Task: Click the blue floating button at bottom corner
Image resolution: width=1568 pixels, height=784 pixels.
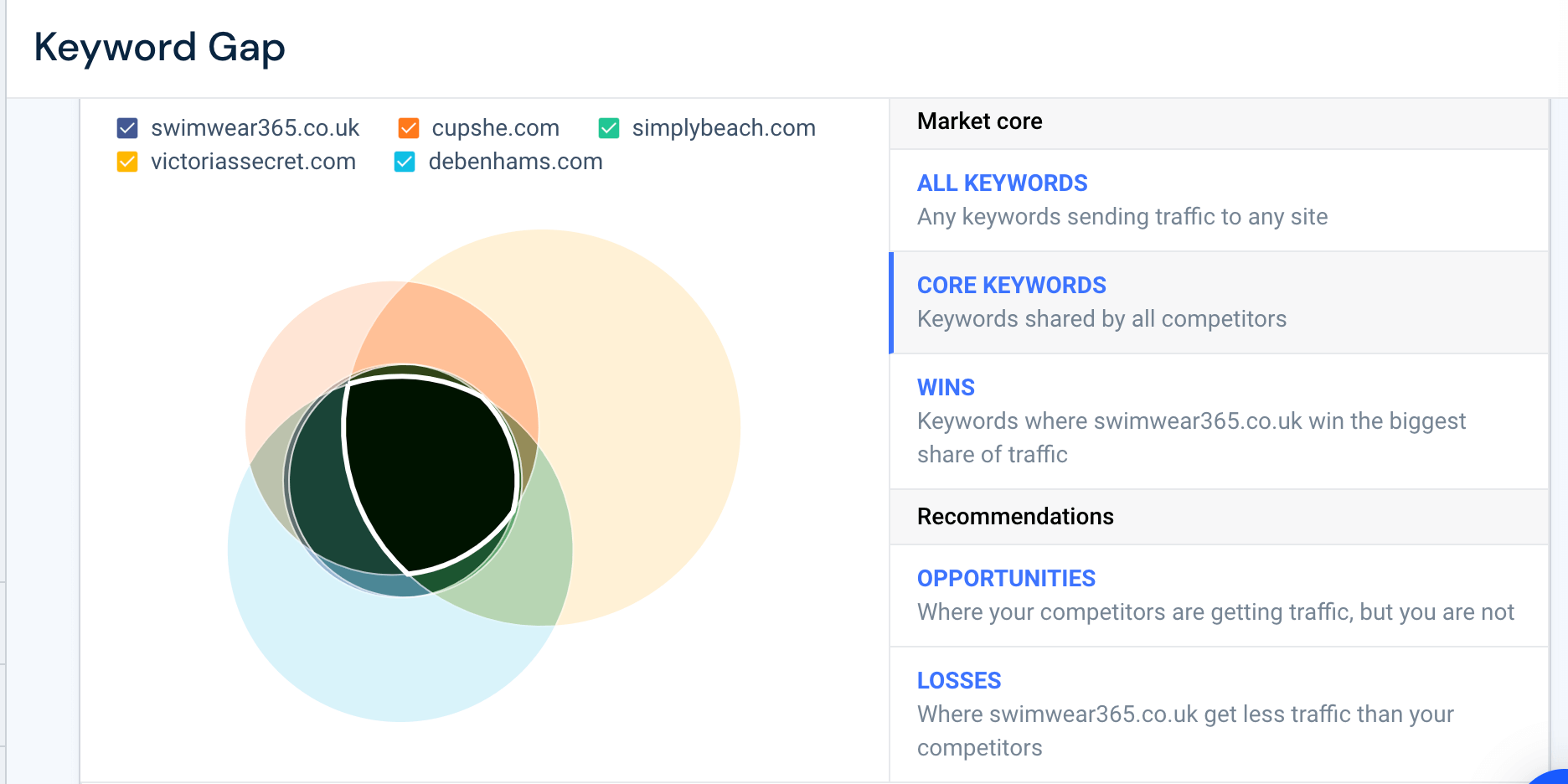Action: click(x=1550, y=777)
